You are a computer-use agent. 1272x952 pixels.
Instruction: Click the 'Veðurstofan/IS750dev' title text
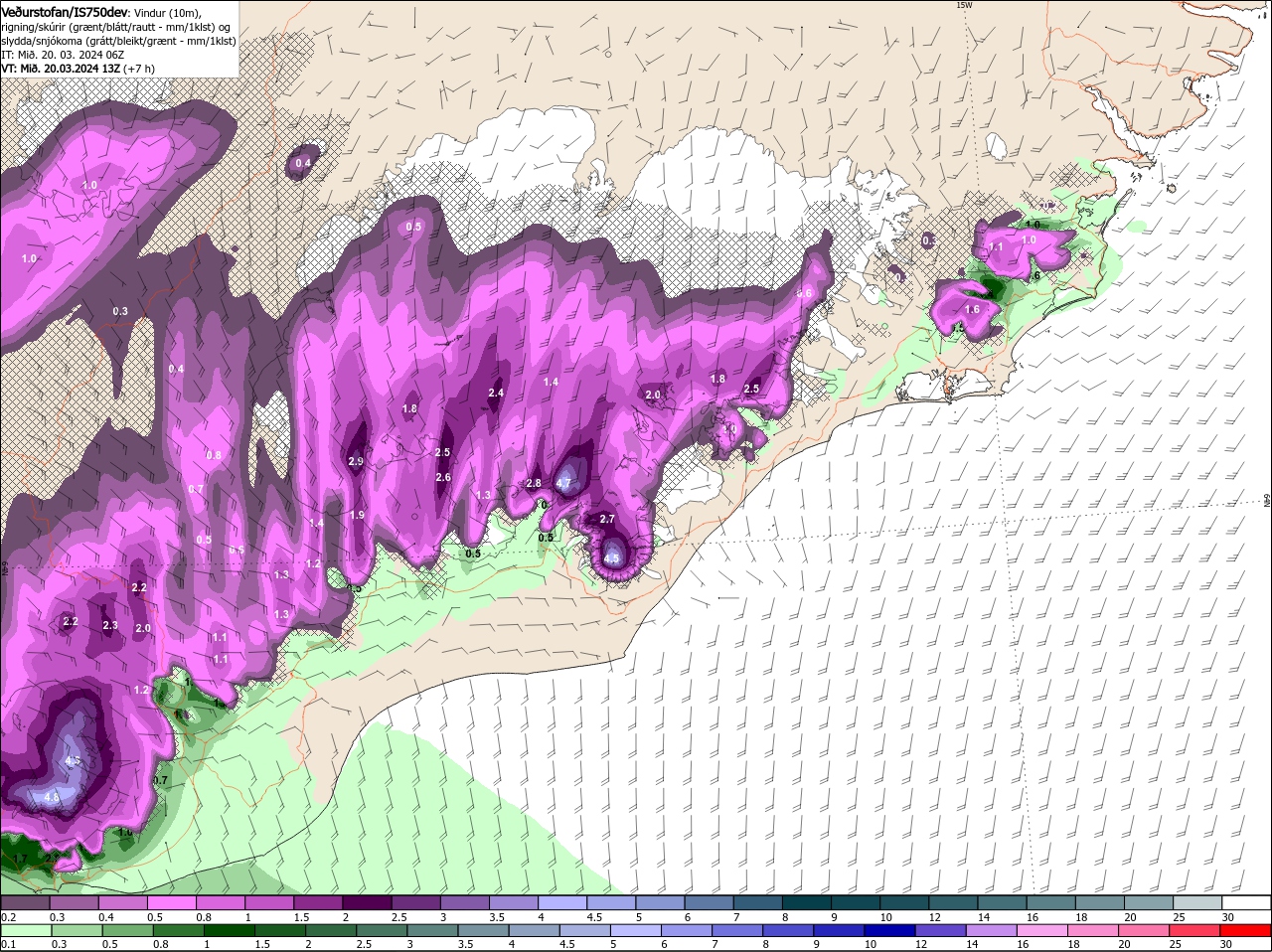coord(64,11)
